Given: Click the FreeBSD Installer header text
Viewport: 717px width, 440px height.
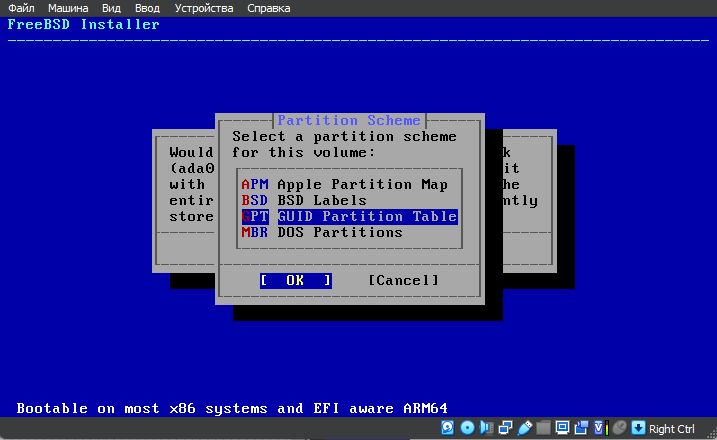Looking at the screenshot, I should [84, 25].
